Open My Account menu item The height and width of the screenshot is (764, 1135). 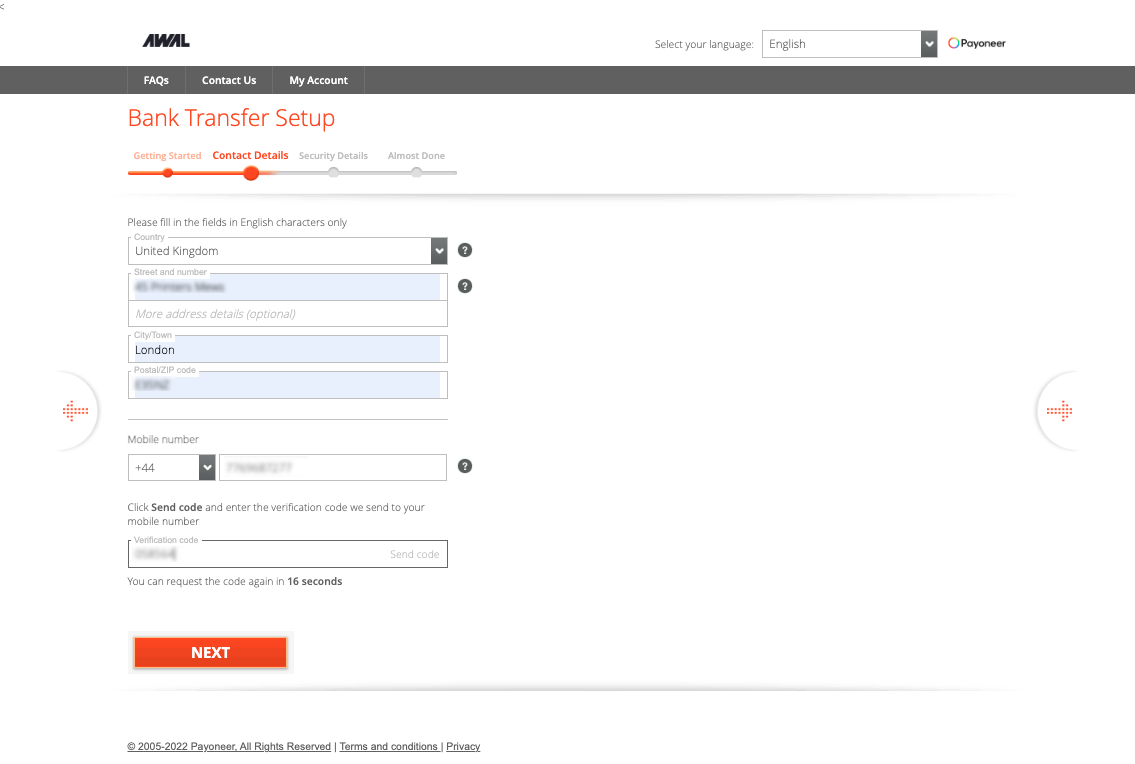[x=319, y=80]
